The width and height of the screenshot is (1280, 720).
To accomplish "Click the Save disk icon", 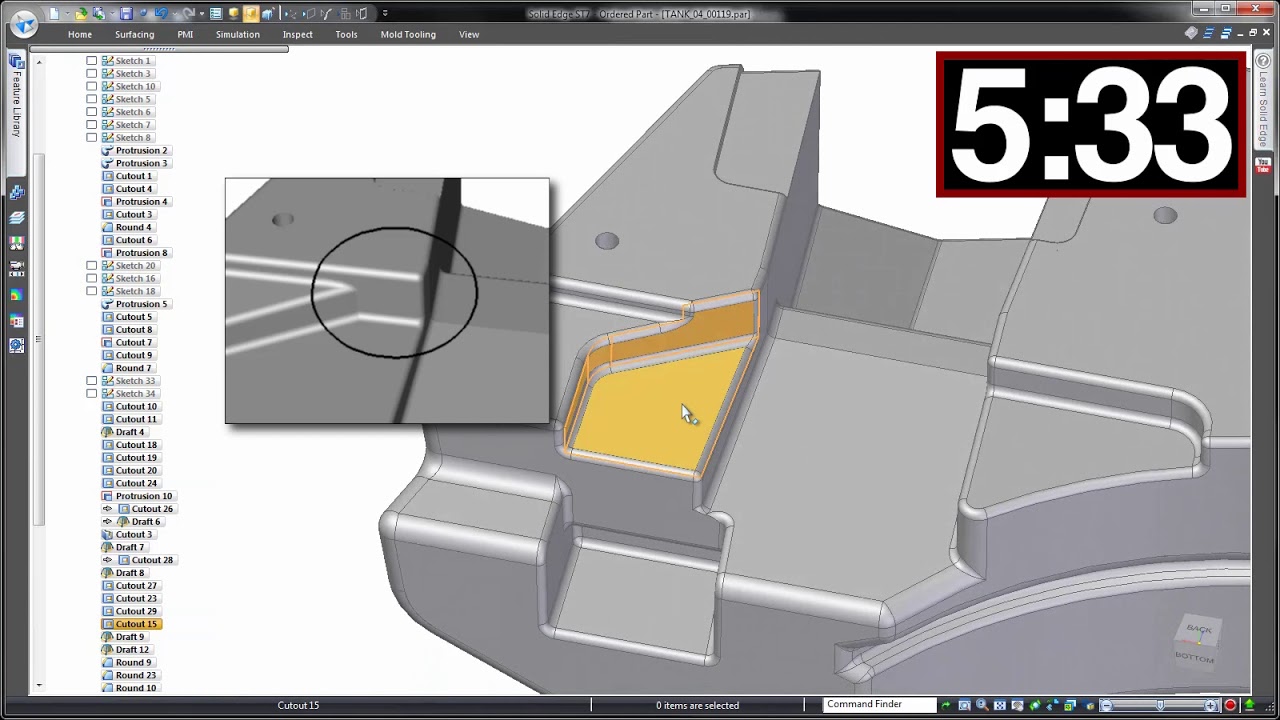I will point(126,14).
